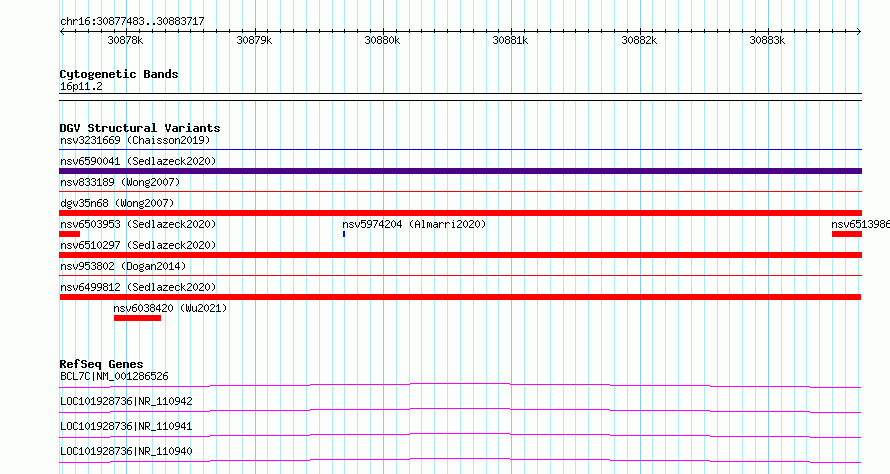Click the 30878k ruler position

click(125, 40)
